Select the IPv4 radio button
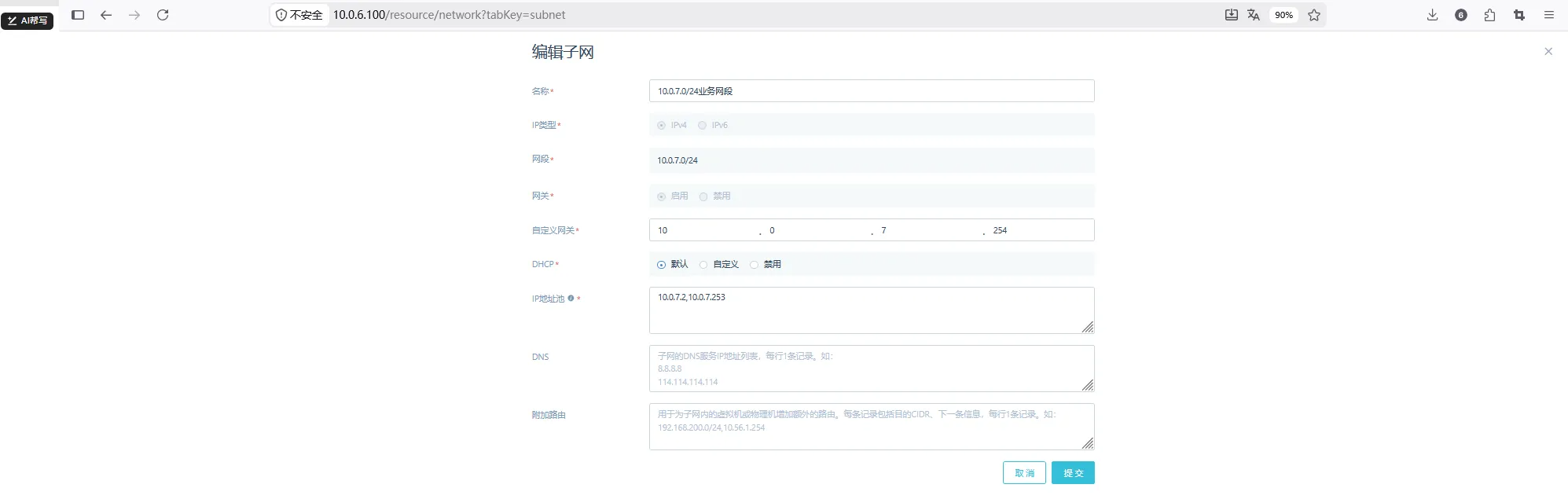This screenshot has height=499, width=1568. point(661,126)
